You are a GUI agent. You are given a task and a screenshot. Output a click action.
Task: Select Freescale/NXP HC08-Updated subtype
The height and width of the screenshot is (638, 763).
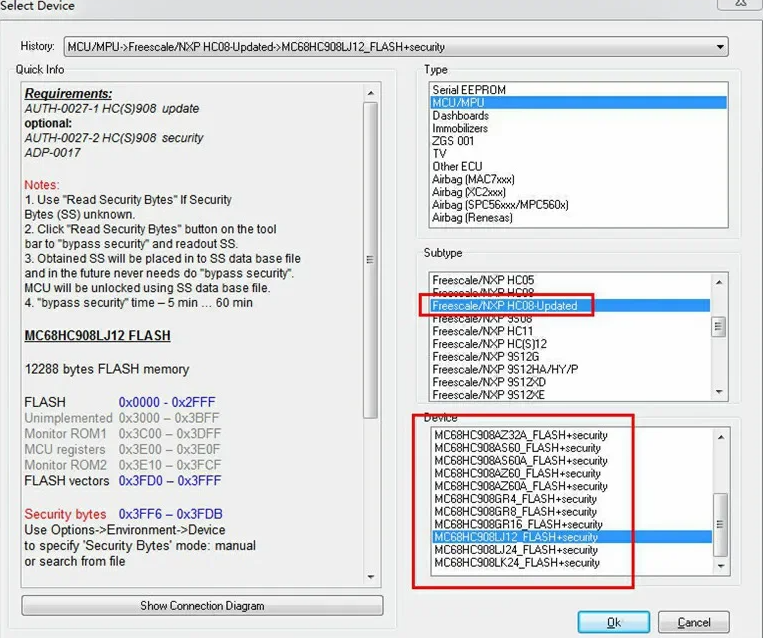click(x=504, y=306)
